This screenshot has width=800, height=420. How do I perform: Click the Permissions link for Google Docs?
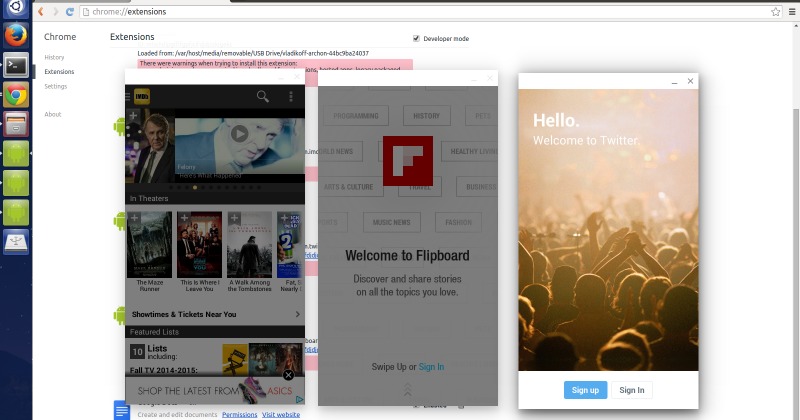tap(239, 414)
